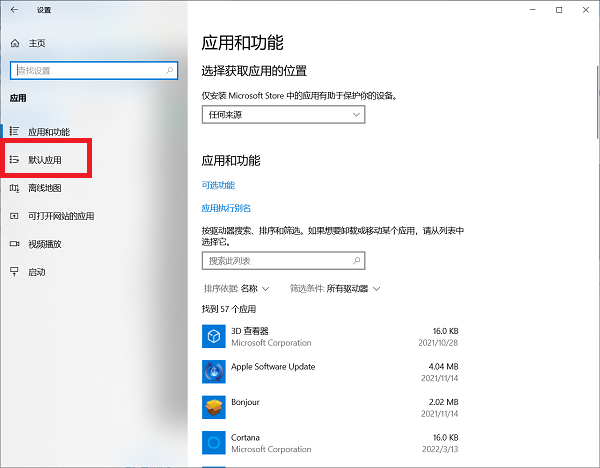Click the 离线地图 map icon
The image size is (600, 468).
coord(14,188)
